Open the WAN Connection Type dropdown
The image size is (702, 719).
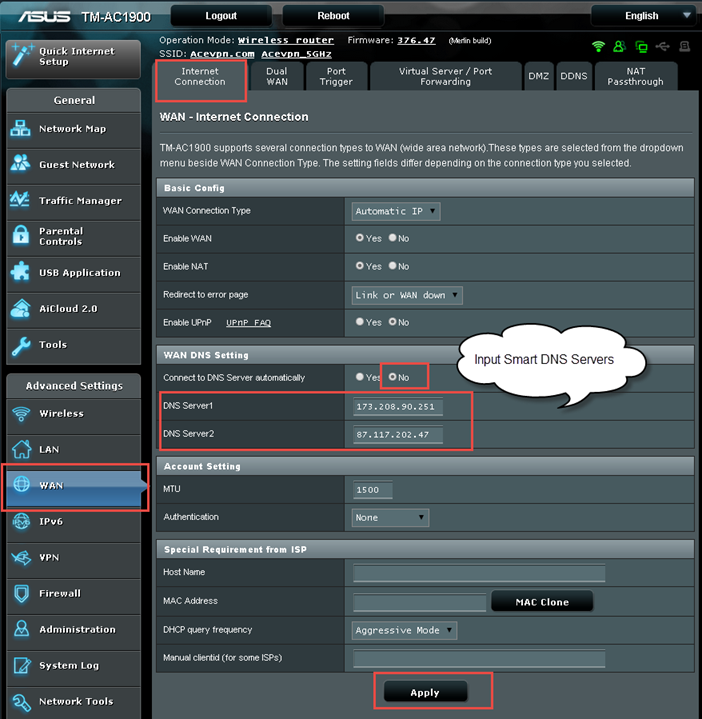tap(396, 211)
